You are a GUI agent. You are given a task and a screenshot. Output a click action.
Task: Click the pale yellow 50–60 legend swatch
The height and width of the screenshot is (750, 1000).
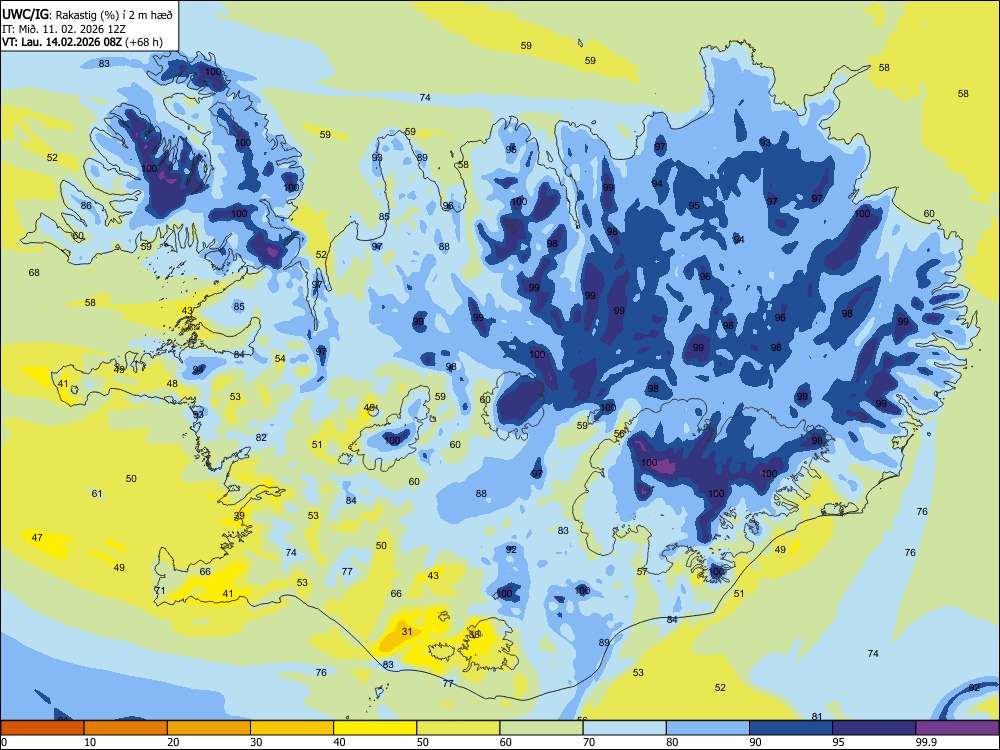click(458, 728)
